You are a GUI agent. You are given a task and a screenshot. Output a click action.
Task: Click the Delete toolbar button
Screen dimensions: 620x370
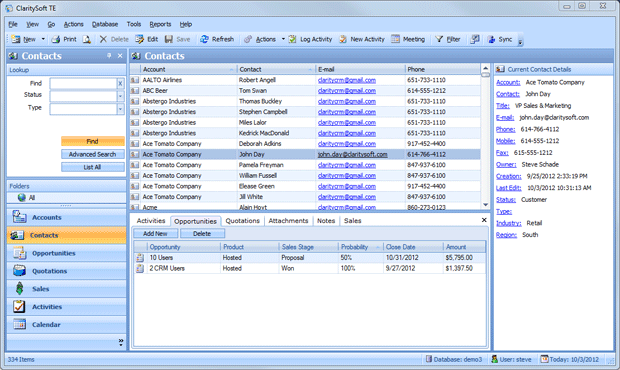[114, 39]
